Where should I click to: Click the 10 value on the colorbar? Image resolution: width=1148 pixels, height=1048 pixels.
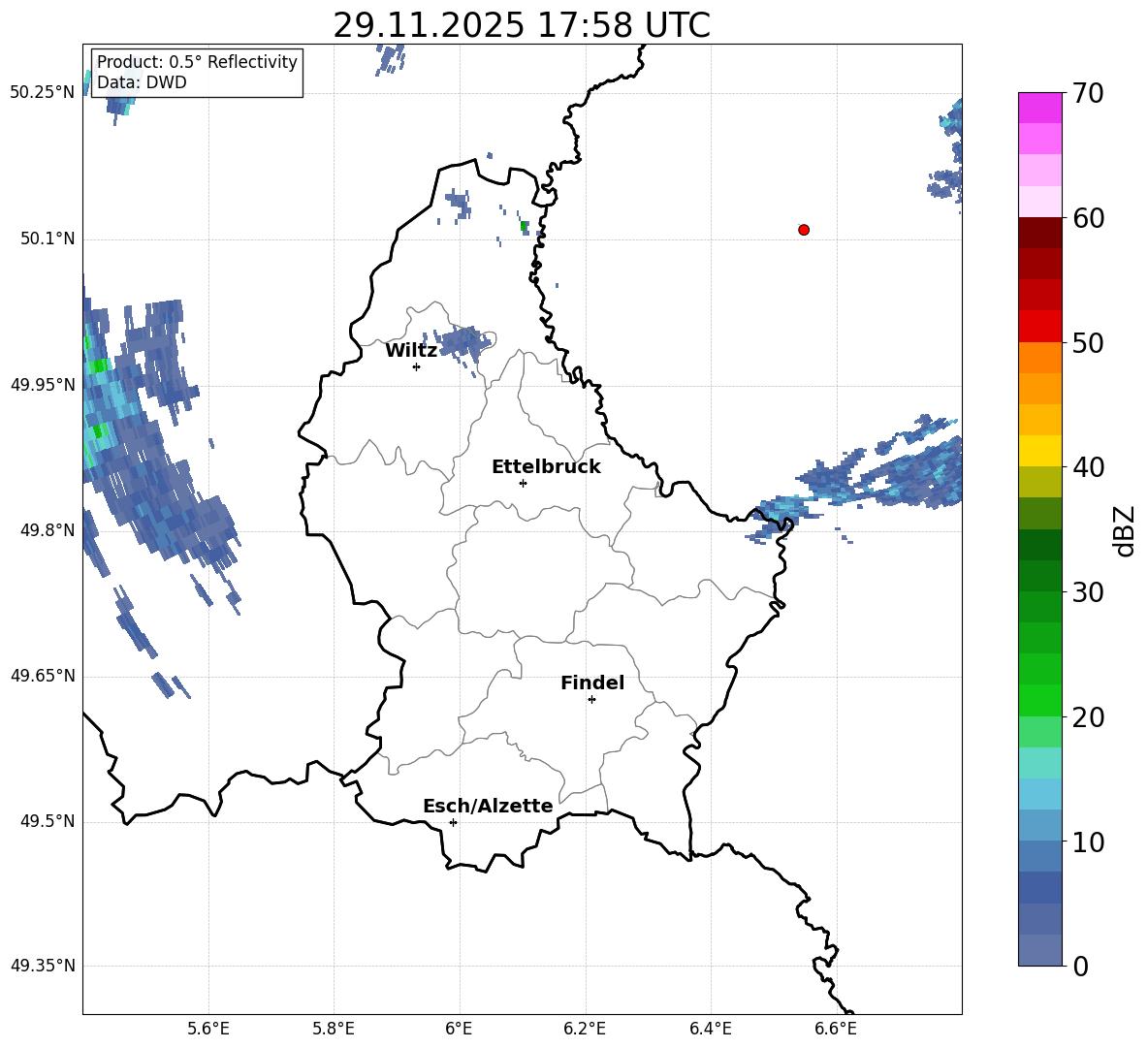point(1088,842)
